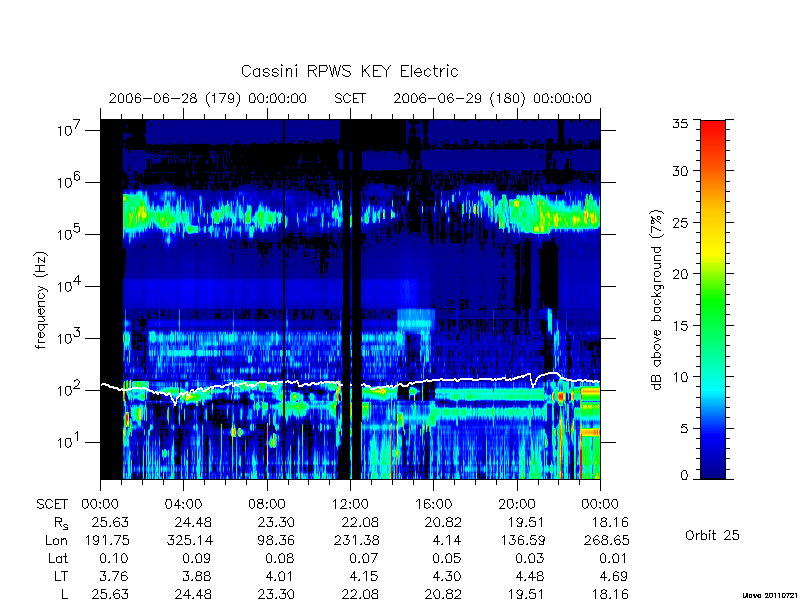Image resolution: width=800 pixels, height=600 pixels.
Task: Click LT value 3.88
Action: click(197, 577)
